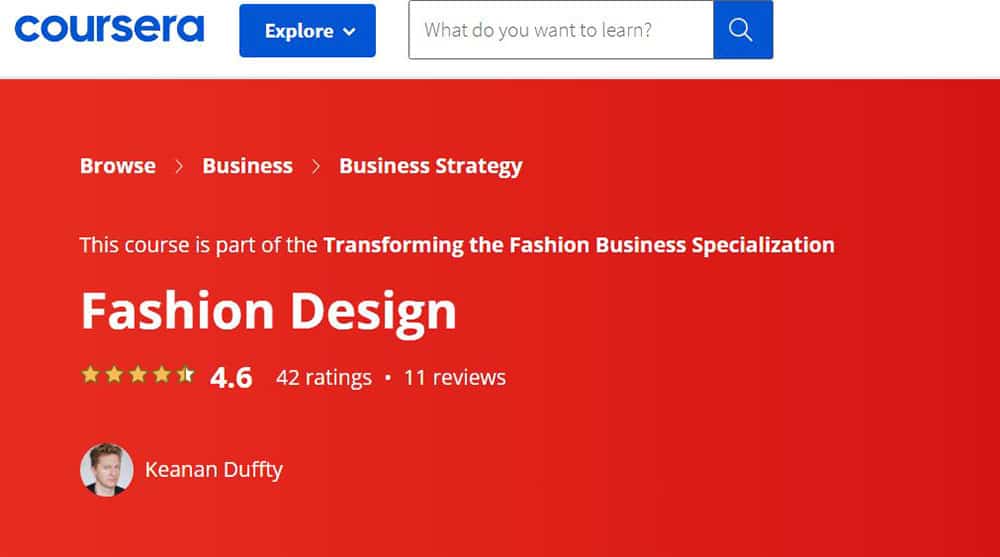This screenshot has height=557, width=1000.
Task: Click the chevron before Business Strategy
Action: tap(316, 167)
